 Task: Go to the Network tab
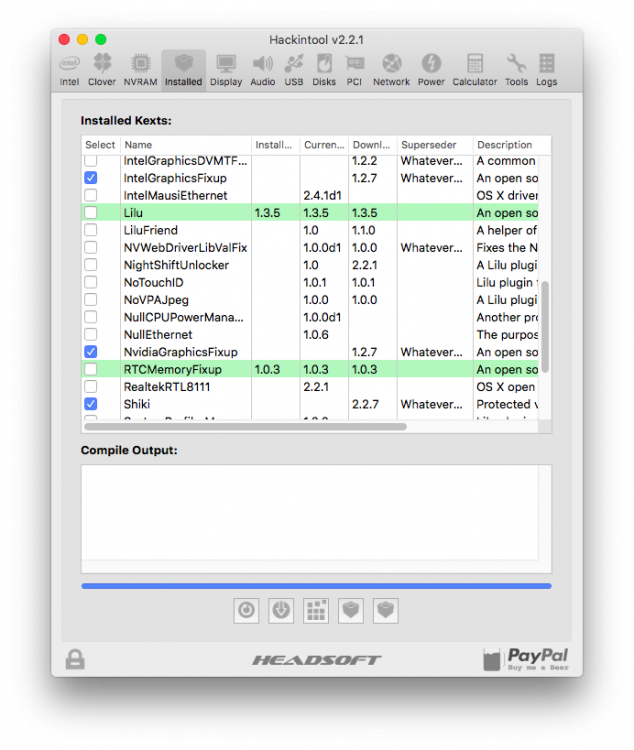391,70
